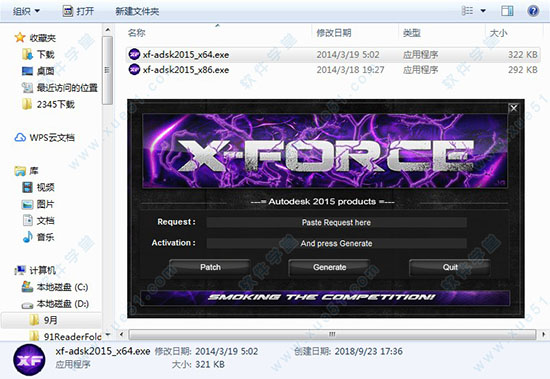Click the Activation input field
550x379 pixels.
coord(336,243)
